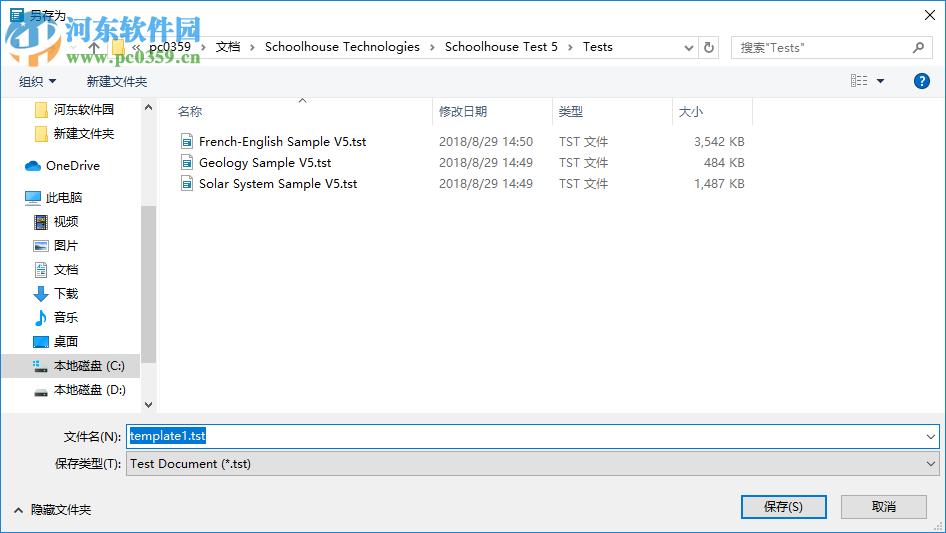Click navigation pane scrollbar thumb
The height and width of the screenshot is (533, 946).
pos(148,284)
